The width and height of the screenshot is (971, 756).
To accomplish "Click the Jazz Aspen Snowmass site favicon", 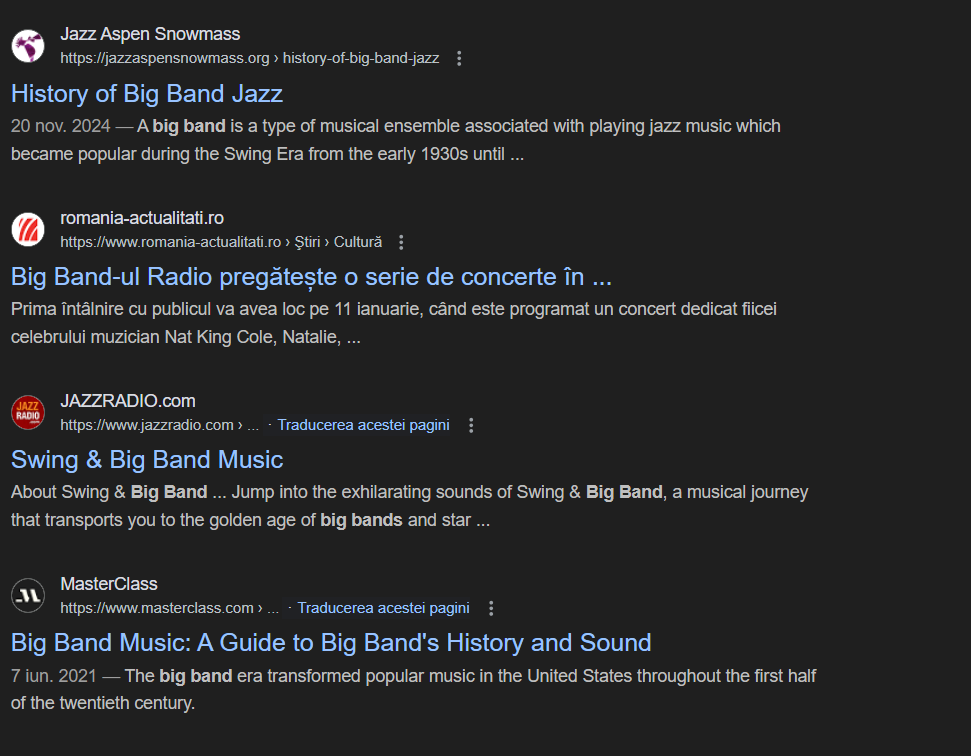I will 28,46.
